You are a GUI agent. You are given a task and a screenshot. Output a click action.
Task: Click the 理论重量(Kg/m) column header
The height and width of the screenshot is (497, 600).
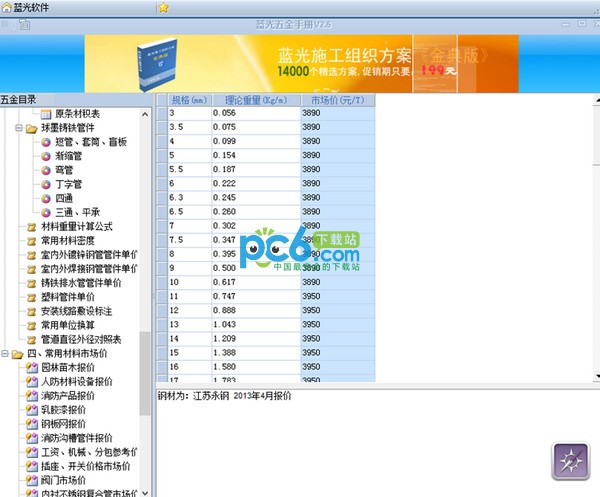(255, 100)
